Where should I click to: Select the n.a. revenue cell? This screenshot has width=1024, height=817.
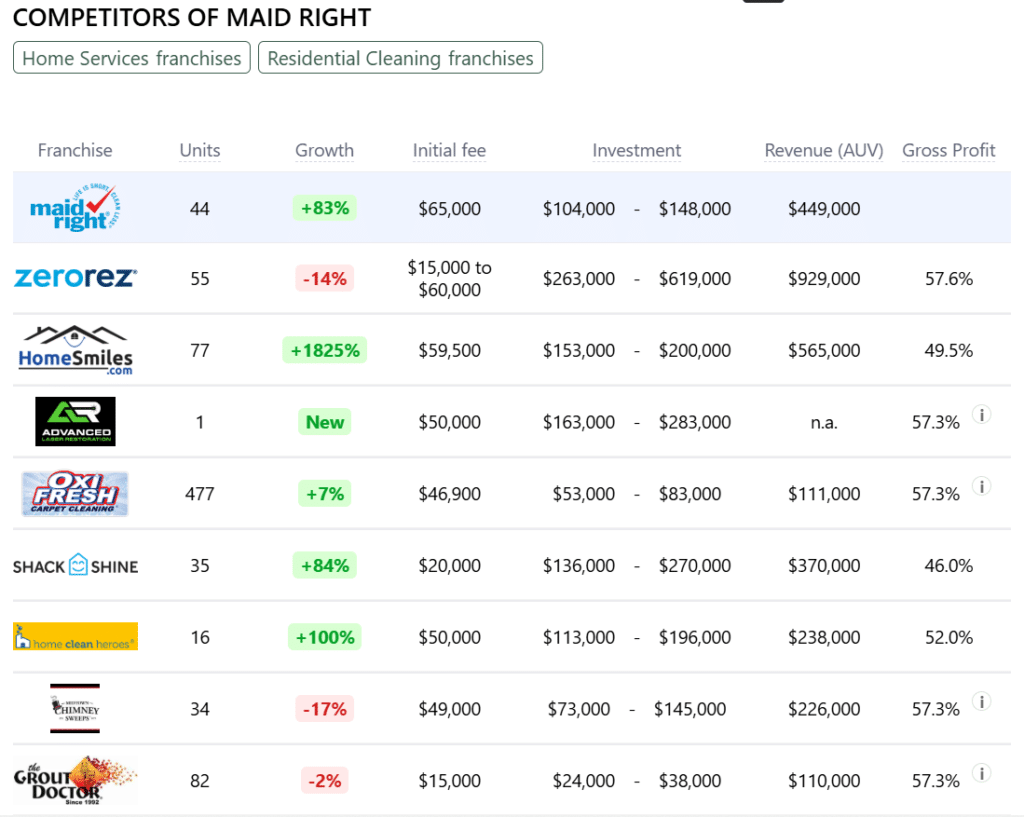pos(824,423)
